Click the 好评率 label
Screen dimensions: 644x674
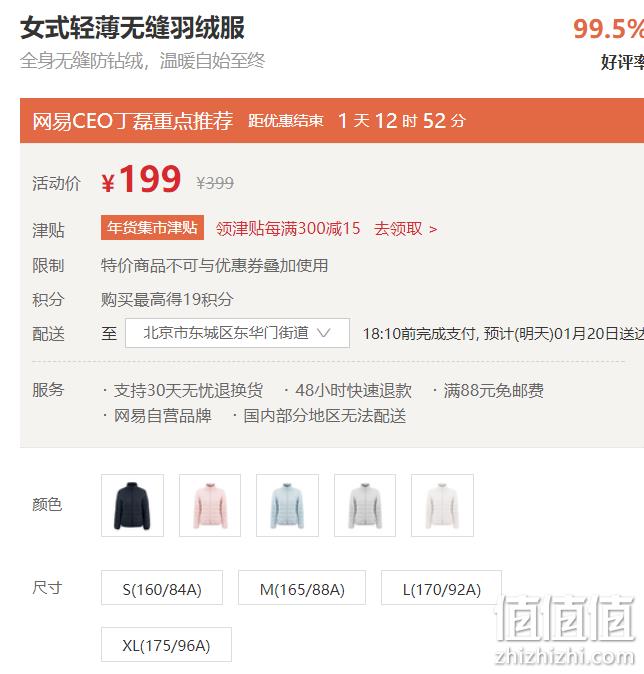click(x=622, y=62)
